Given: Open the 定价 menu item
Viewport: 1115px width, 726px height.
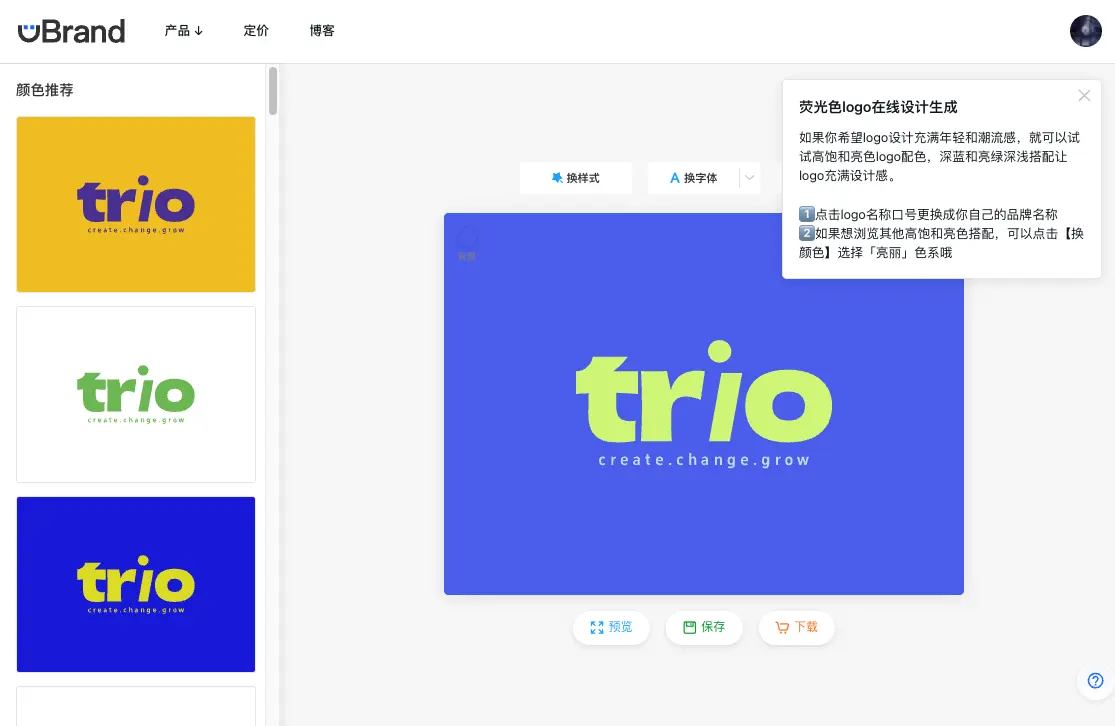Looking at the screenshot, I should pyautogui.click(x=256, y=30).
